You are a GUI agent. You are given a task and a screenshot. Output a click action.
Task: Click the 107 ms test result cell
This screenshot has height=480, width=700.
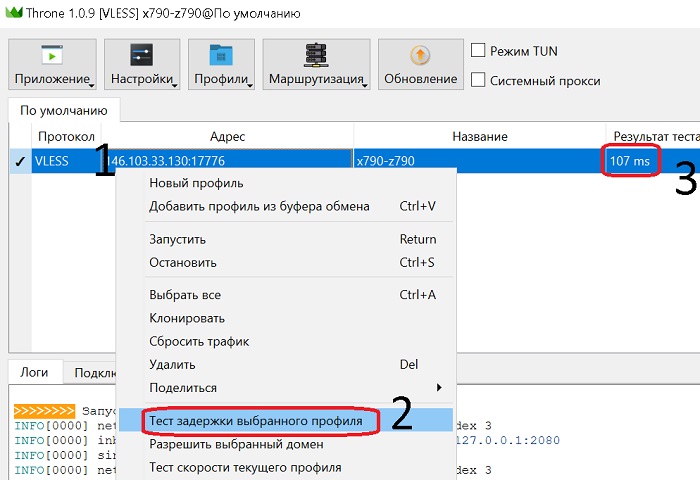[x=630, y=161]
